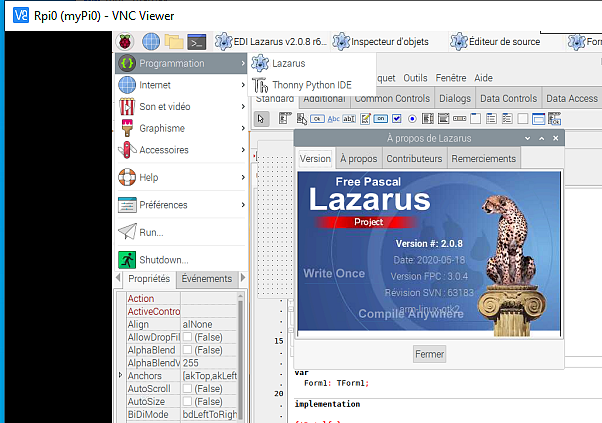This screenshot has height=423, width=602.
Task: Open the Fenêtre menu
Action: point(451,78)
